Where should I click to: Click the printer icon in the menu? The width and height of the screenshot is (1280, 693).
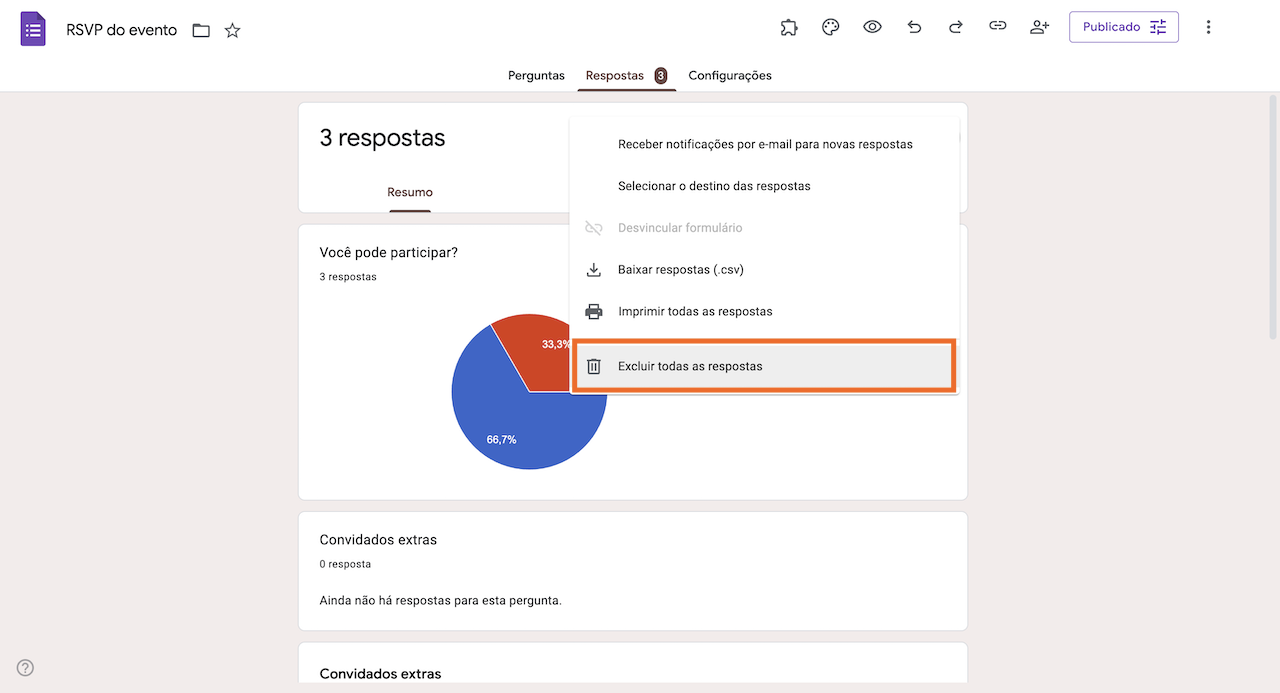[594, 311]
